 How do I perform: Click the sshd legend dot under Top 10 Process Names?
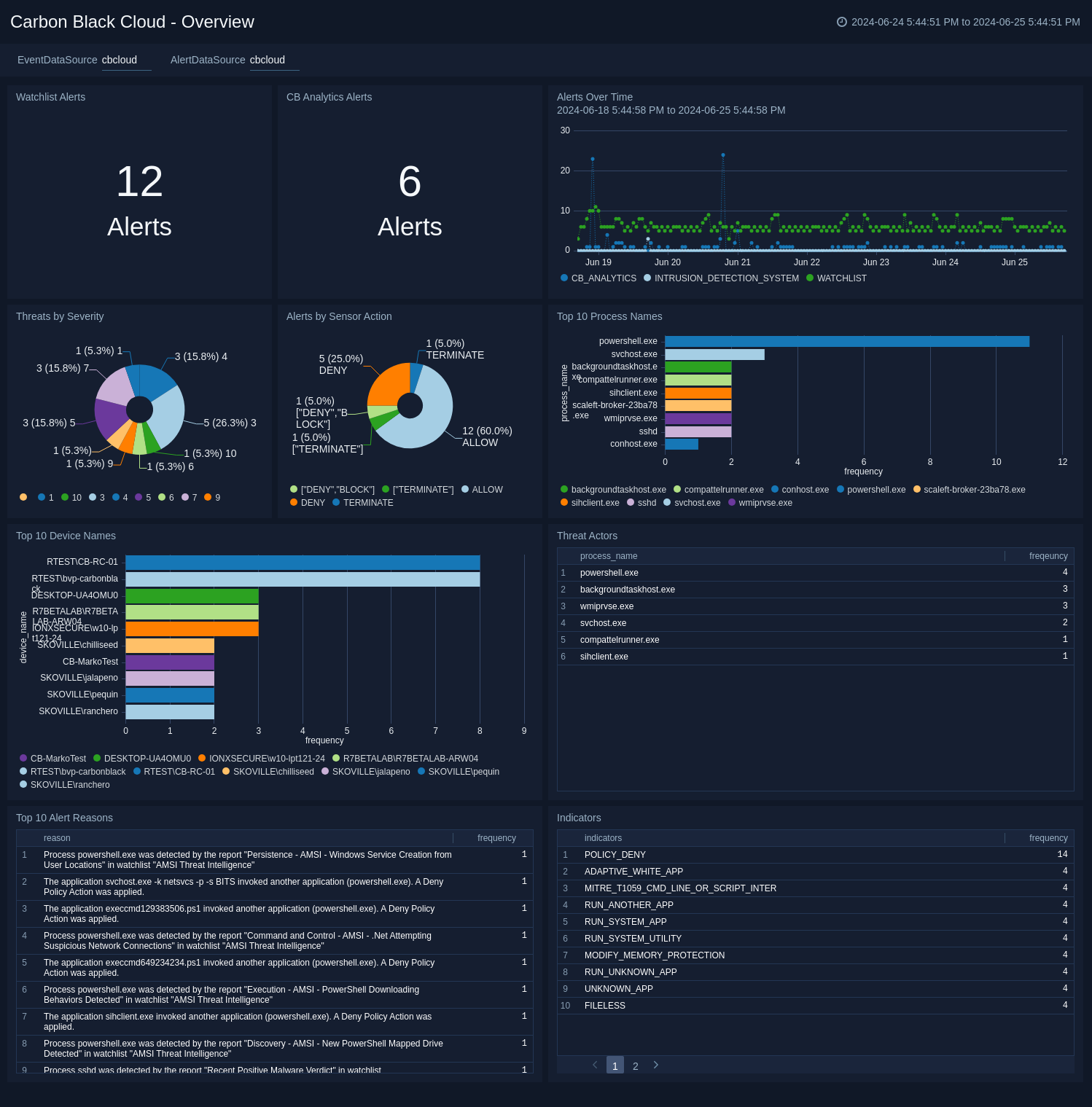click(x=631, y=503)
